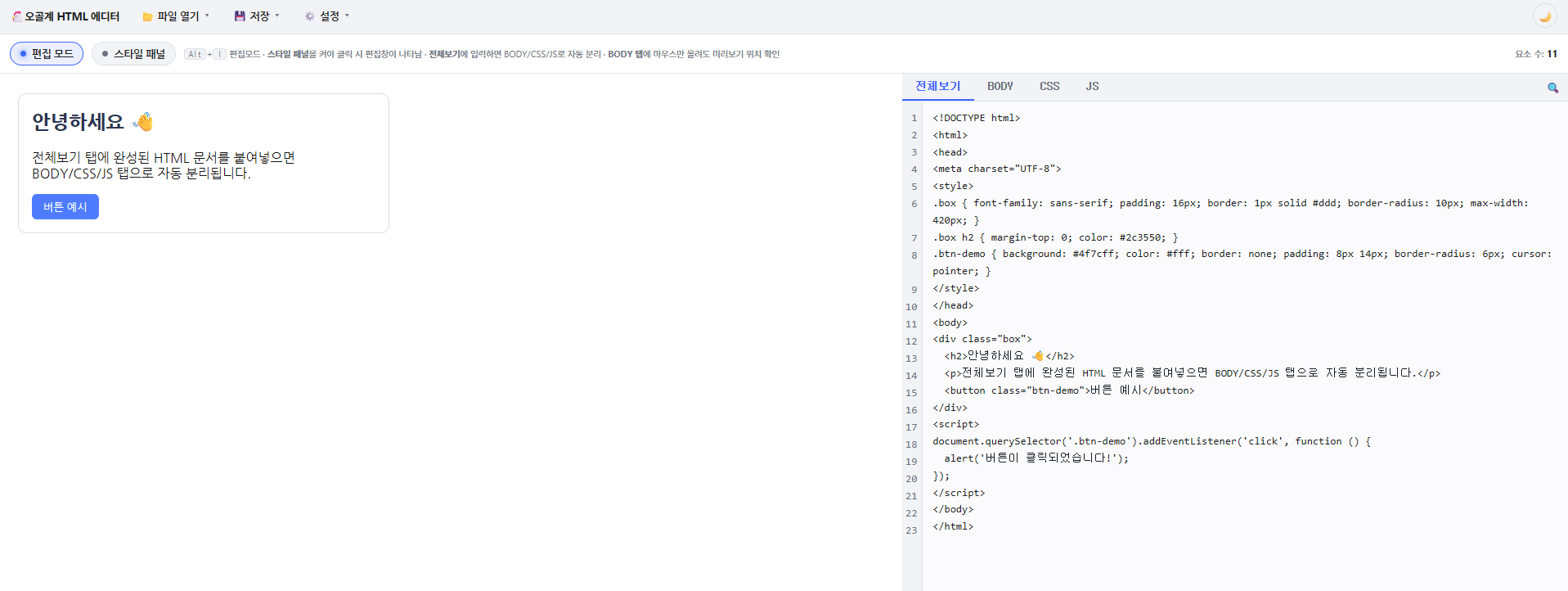The width and height of the screenshot is (1568, 591).
Task: Click the preview paragraph starting with 전체보기 탭에
Action: click(164, 165)
